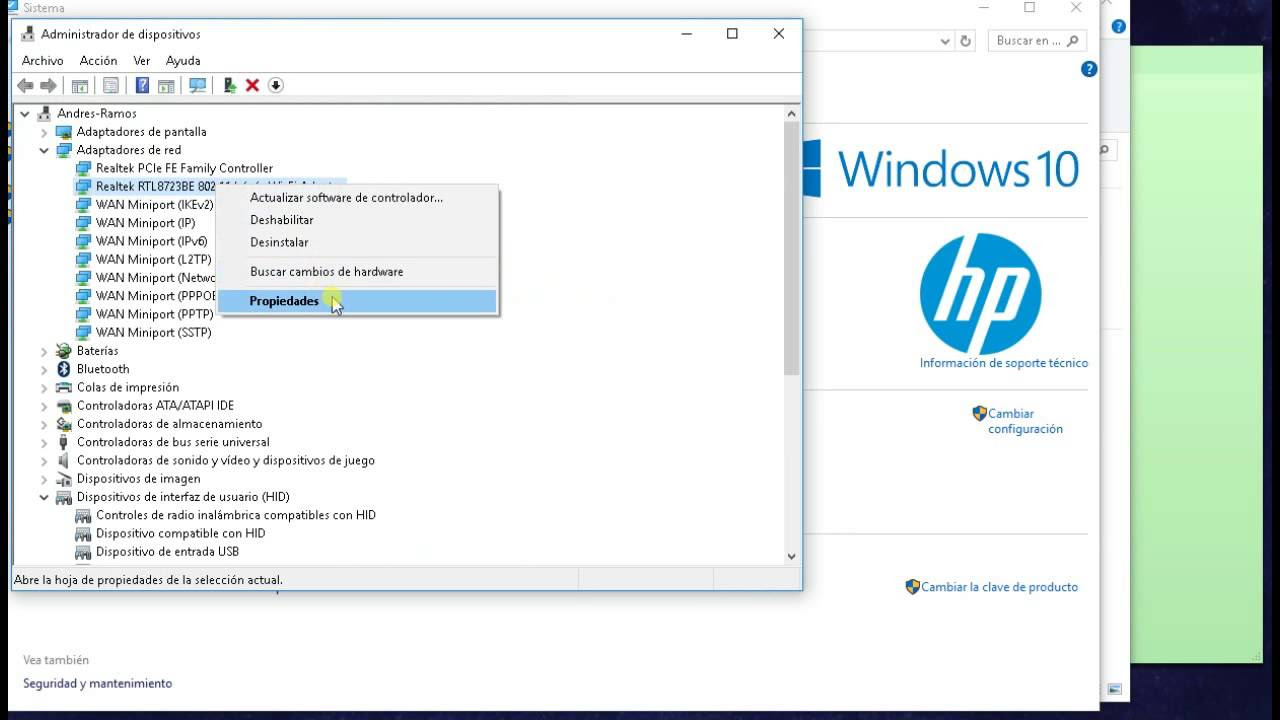1280x720 pixels.
Task: Click the HP logo image
Action: [980, 294]
